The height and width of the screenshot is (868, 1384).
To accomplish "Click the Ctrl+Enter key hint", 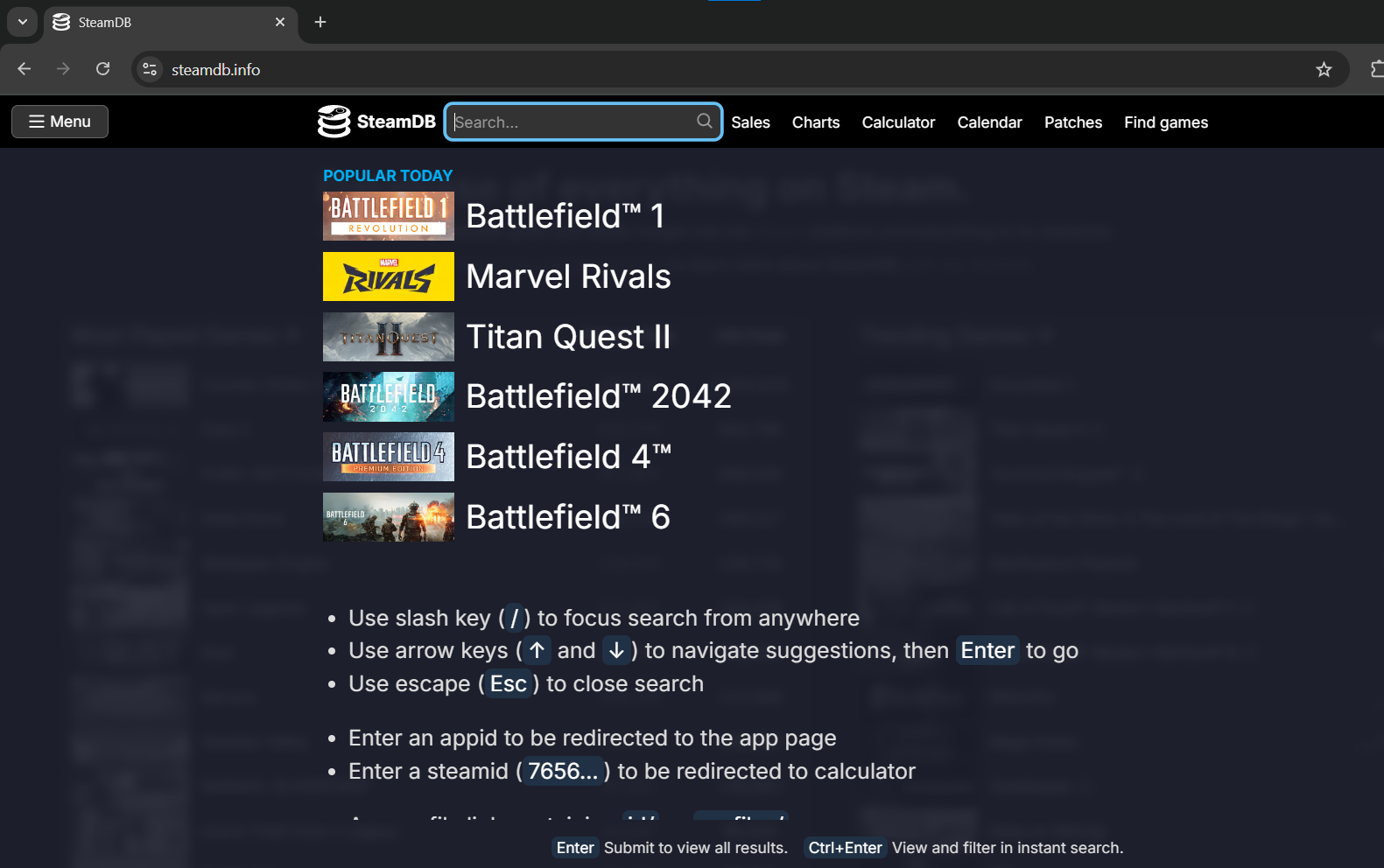I will click(846, 848).
